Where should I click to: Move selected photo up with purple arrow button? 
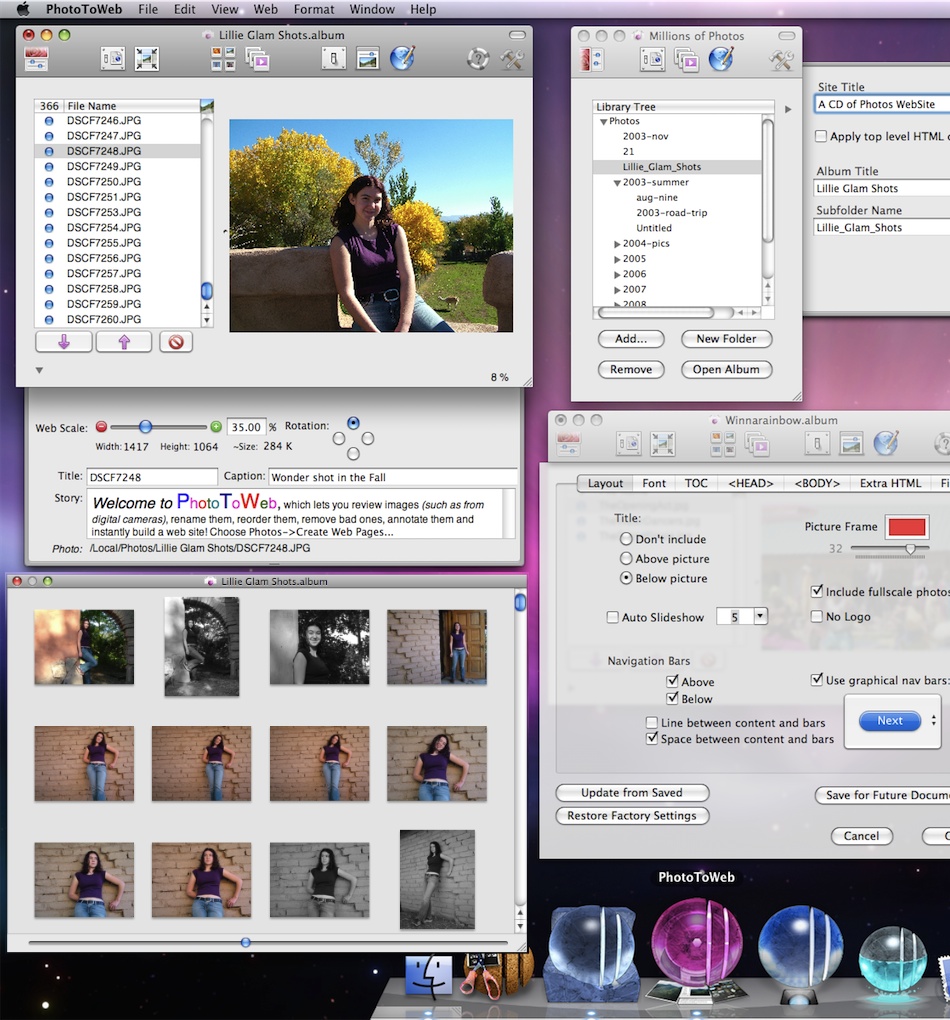124,342
